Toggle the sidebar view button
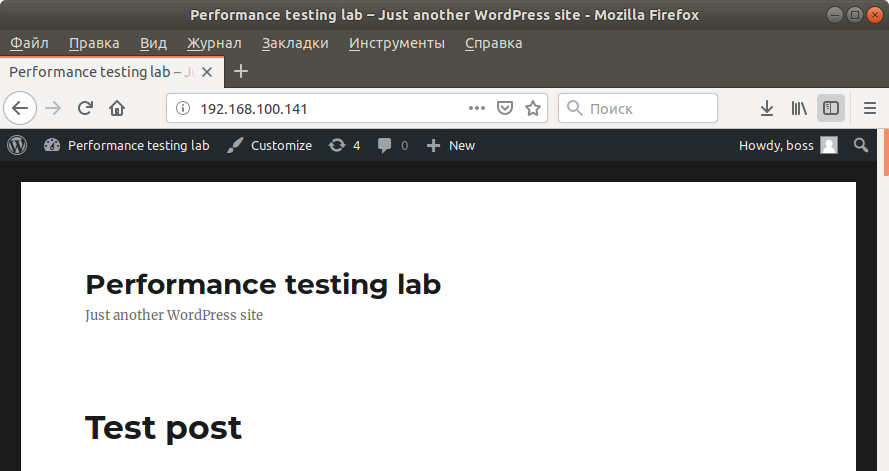This screenshot has height=471, width=889. 831,108
